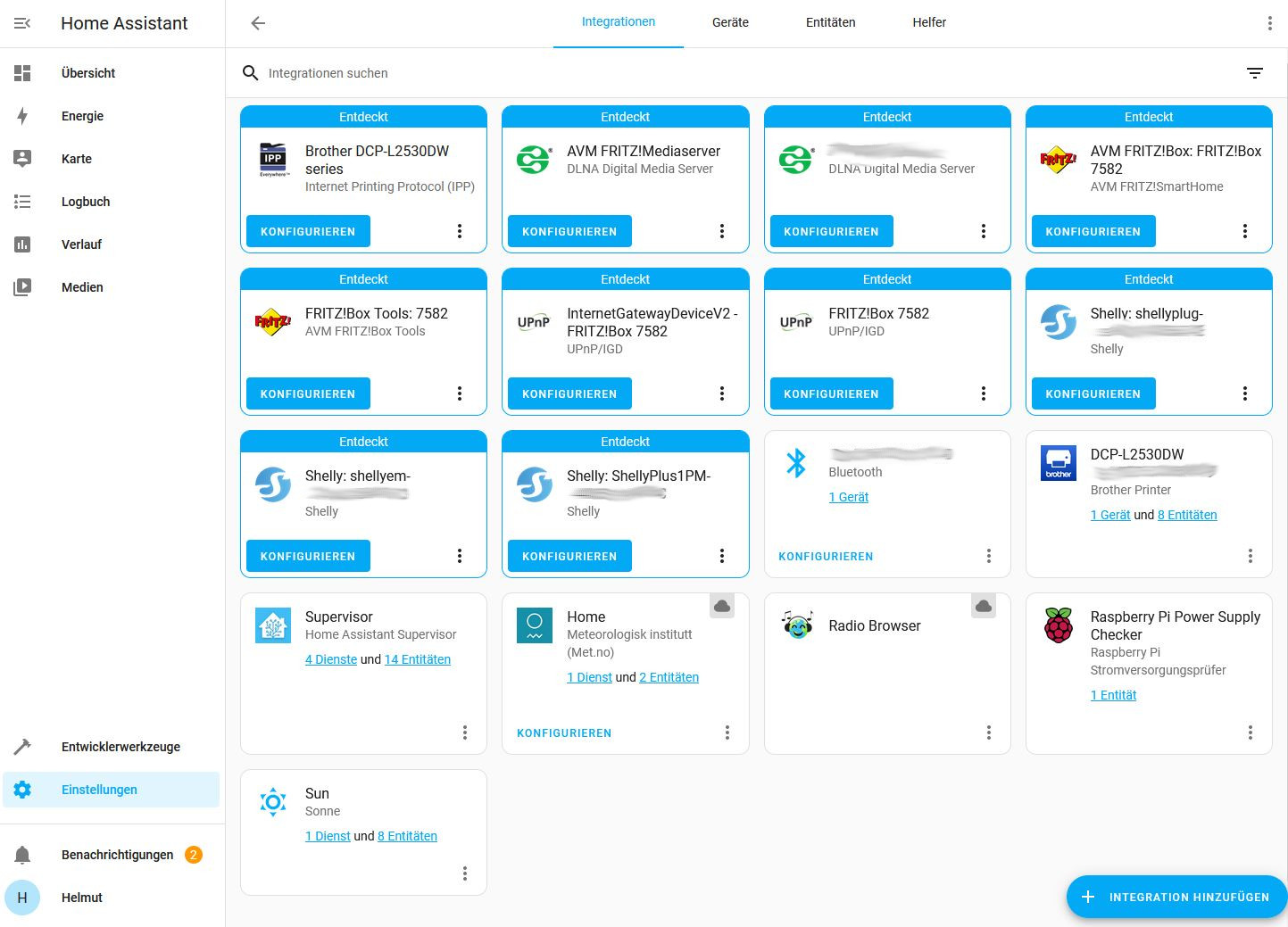This screenshot has width=1288, height=927.
Task: Click the Shelly shellyplug logo
Action: pos(1059,322)
